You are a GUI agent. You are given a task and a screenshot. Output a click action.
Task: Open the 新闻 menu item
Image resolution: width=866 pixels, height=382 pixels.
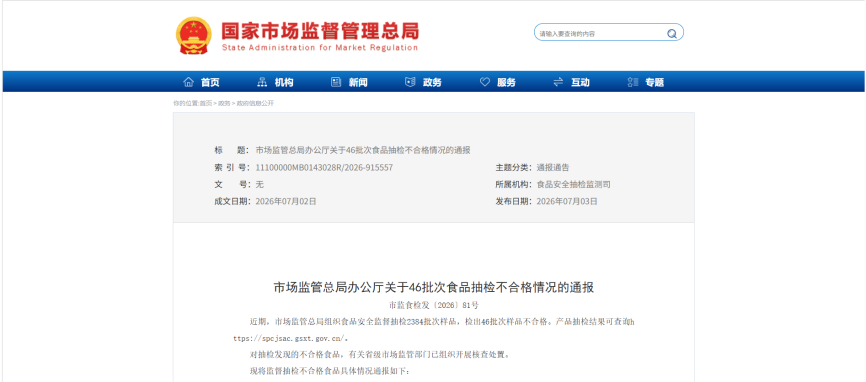[358, 82]
